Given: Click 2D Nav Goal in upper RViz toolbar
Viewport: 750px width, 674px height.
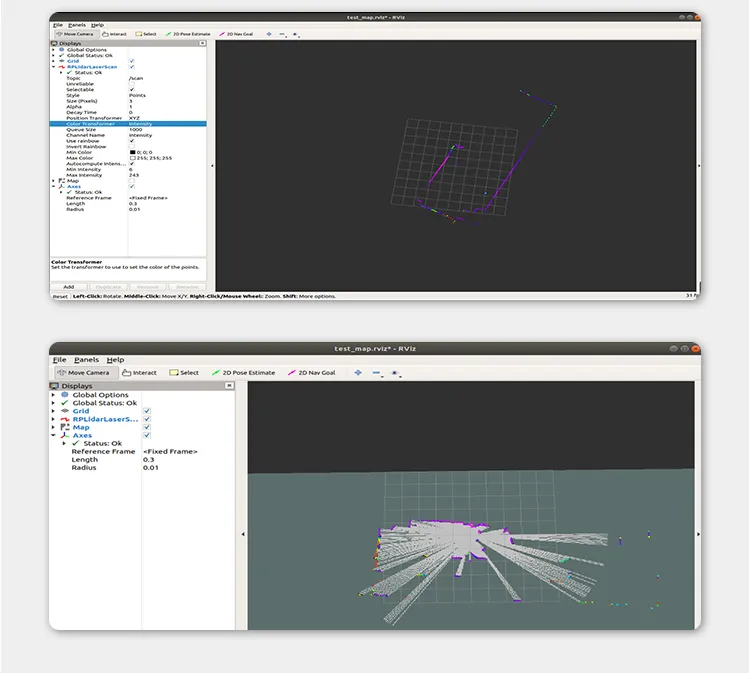Looking at the screenshot, I should click(x=236, y=34).
